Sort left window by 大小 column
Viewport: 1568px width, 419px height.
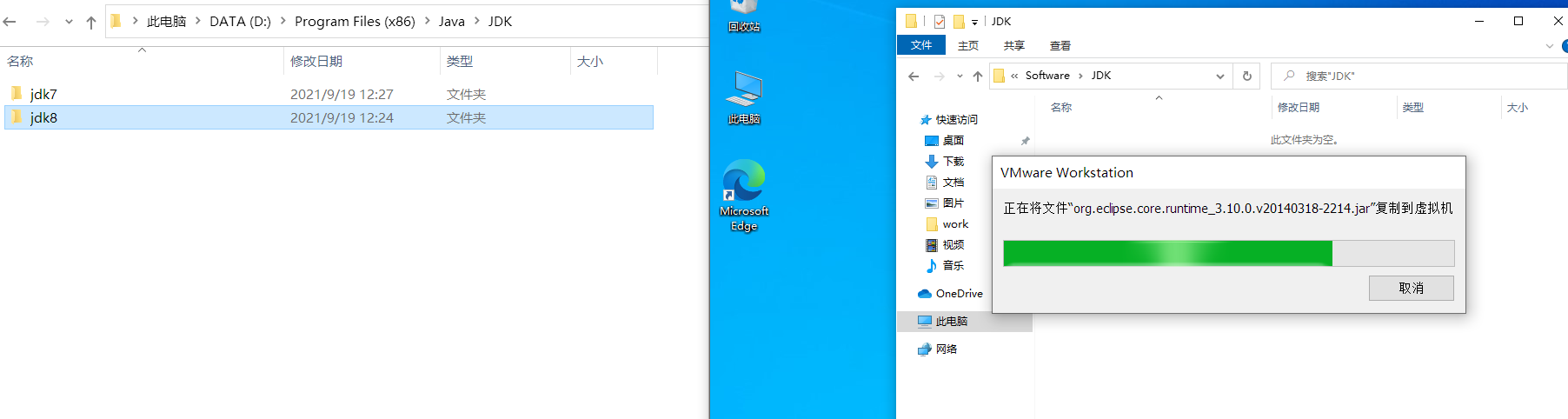pos(590,62)
